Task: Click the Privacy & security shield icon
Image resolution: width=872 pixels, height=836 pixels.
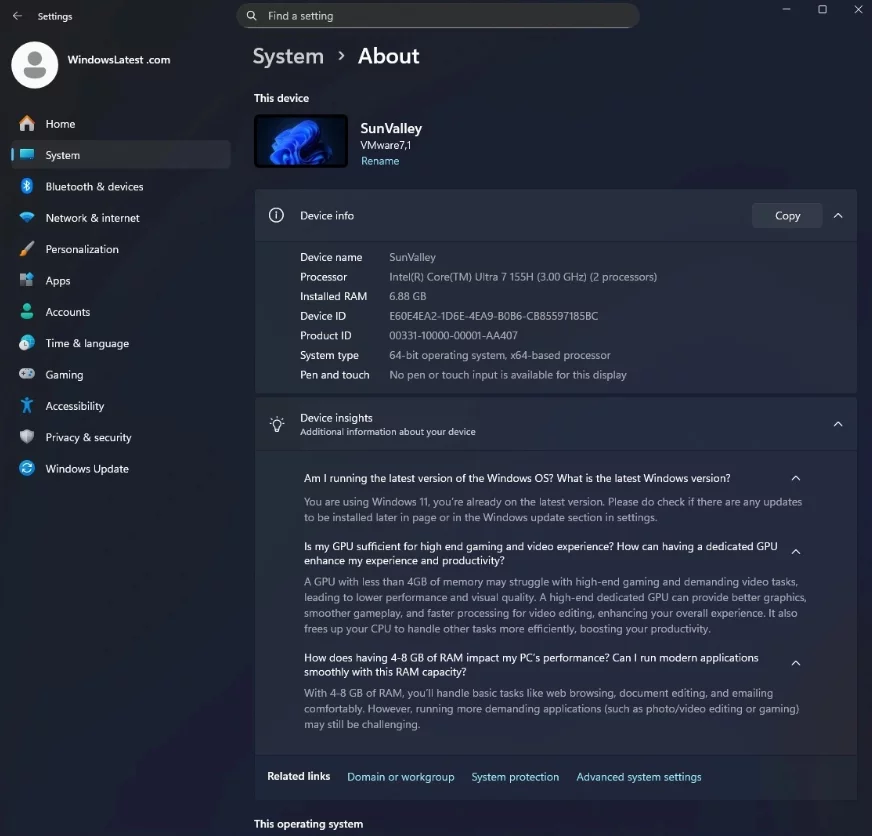Action: (x=27, y=437)
